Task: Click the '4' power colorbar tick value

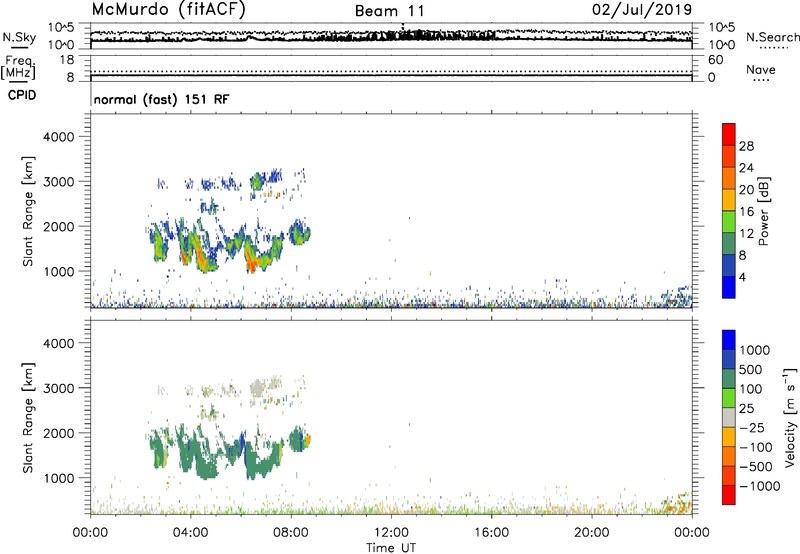Action: (x=743, y=277)
